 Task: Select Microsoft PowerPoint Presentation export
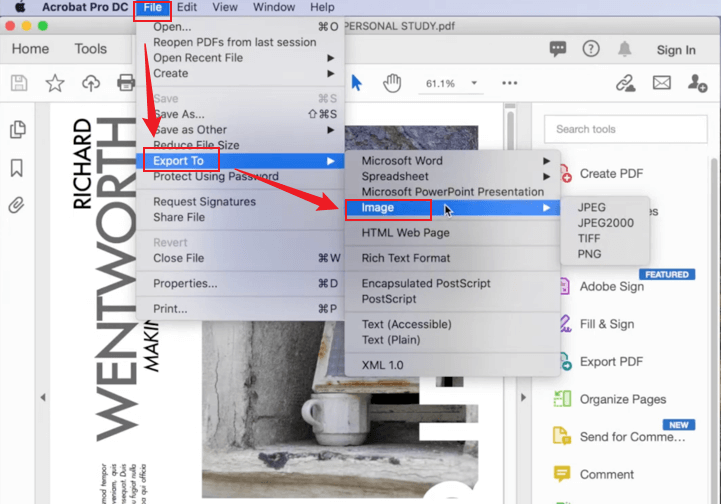(x=452, y=192)
